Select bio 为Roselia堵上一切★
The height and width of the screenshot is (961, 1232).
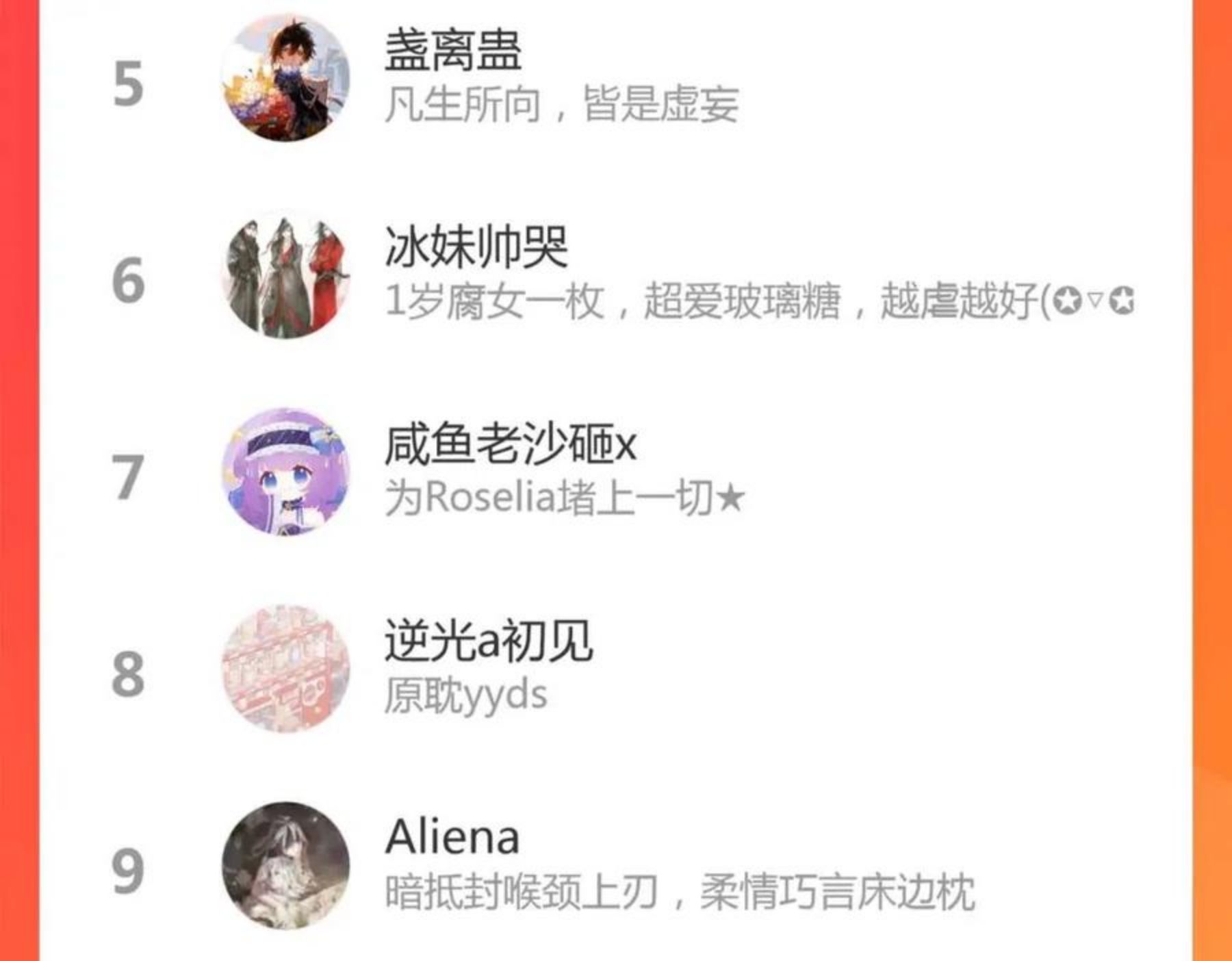pyautogui.click(x=565, y=498)
